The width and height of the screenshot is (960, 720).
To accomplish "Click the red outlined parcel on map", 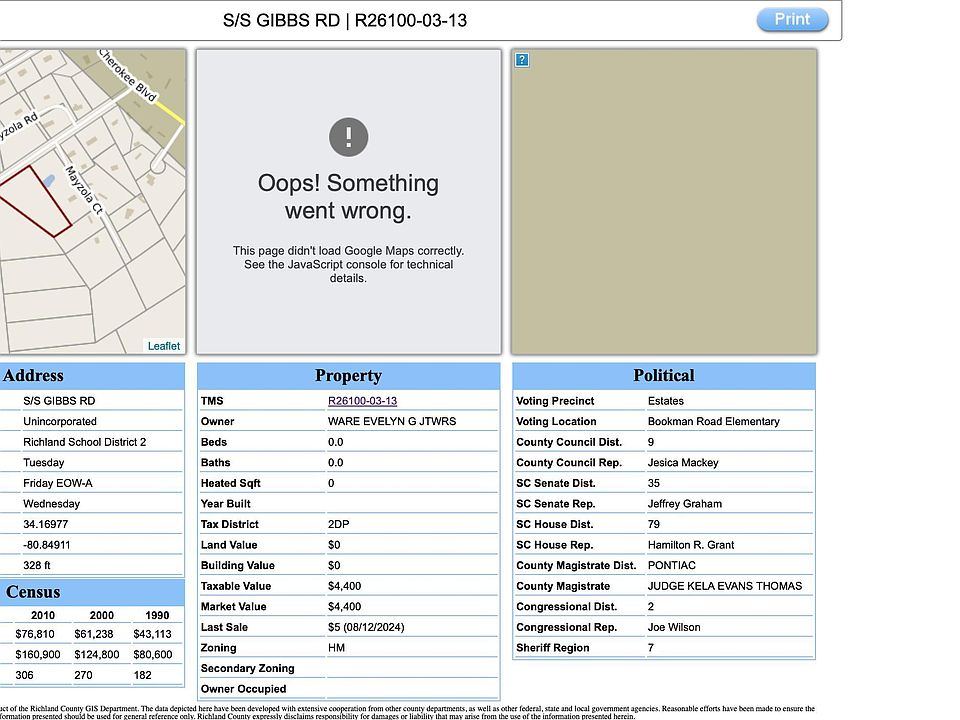I will coord(37,201).
